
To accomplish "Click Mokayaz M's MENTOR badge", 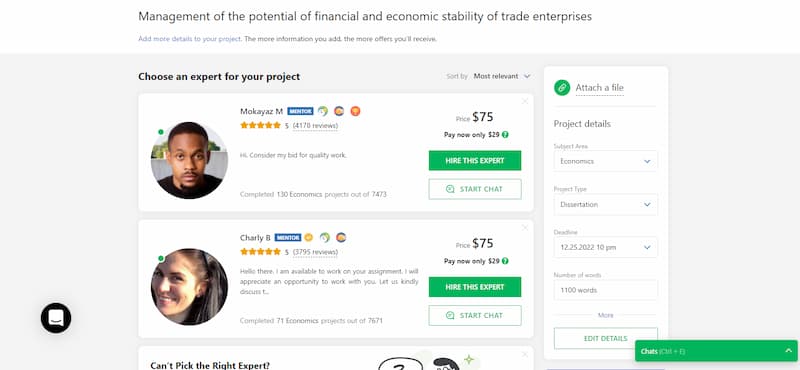I will click(x=301, y=111).
